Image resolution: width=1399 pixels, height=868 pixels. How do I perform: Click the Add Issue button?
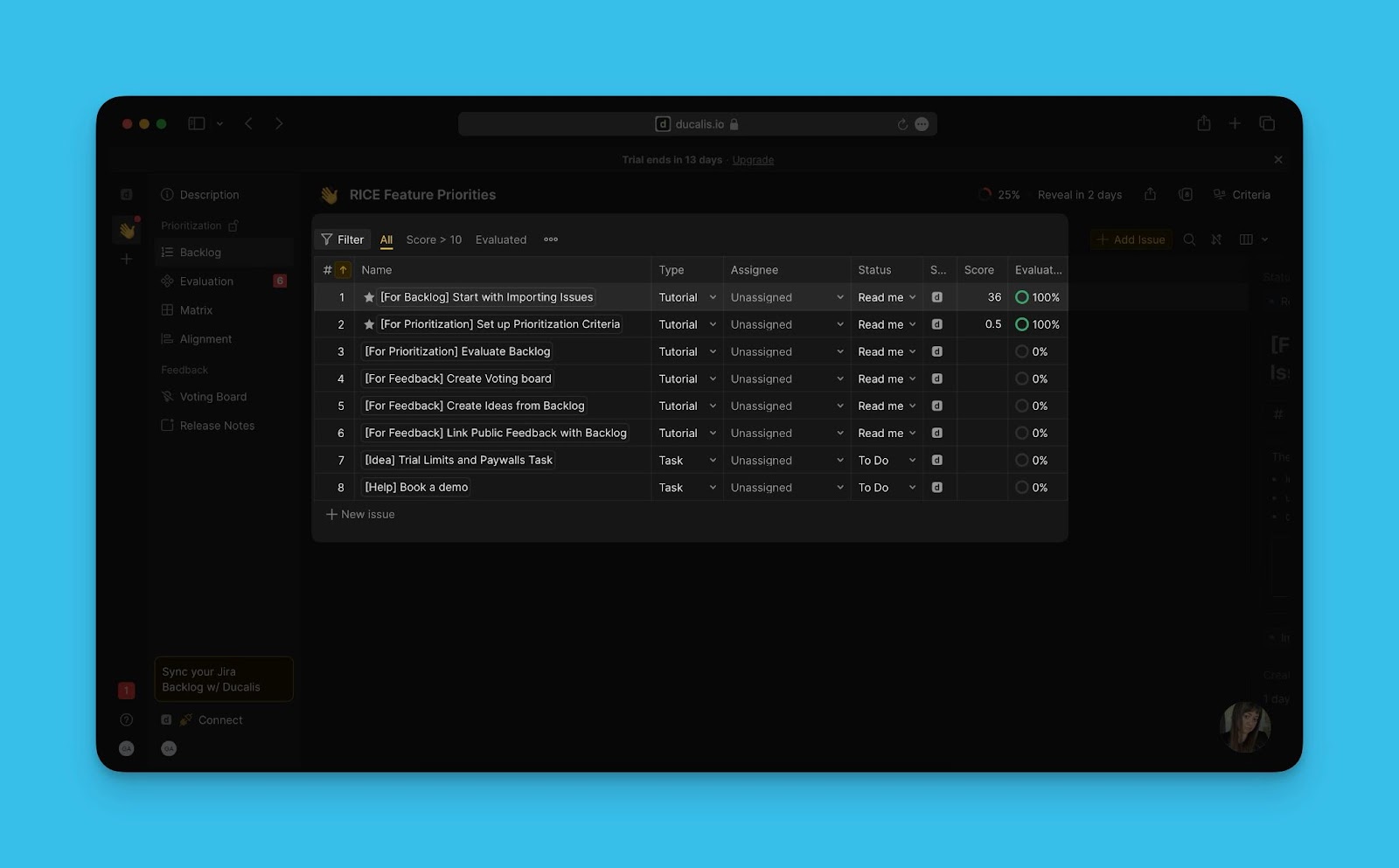1131,239
